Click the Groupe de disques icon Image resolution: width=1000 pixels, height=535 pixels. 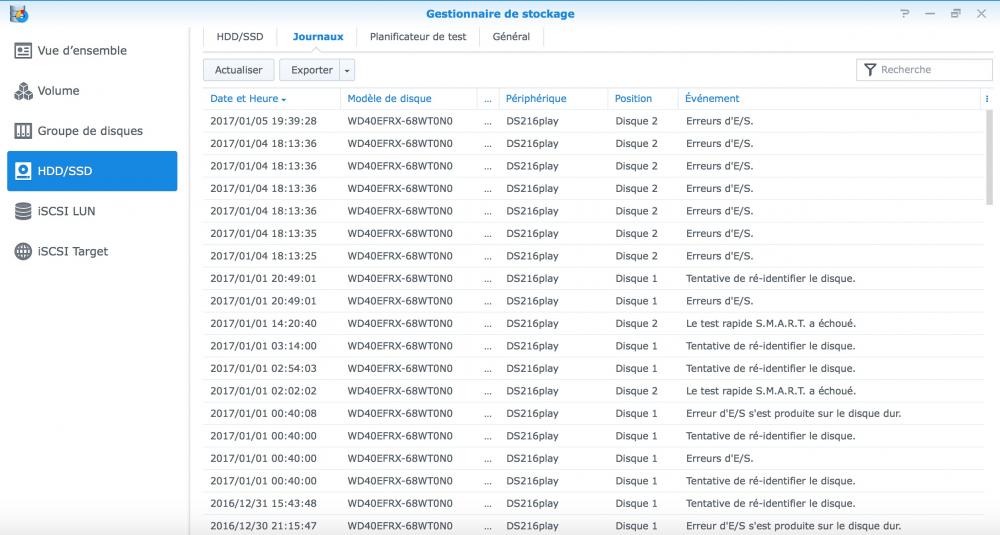(x=23, y=131)
